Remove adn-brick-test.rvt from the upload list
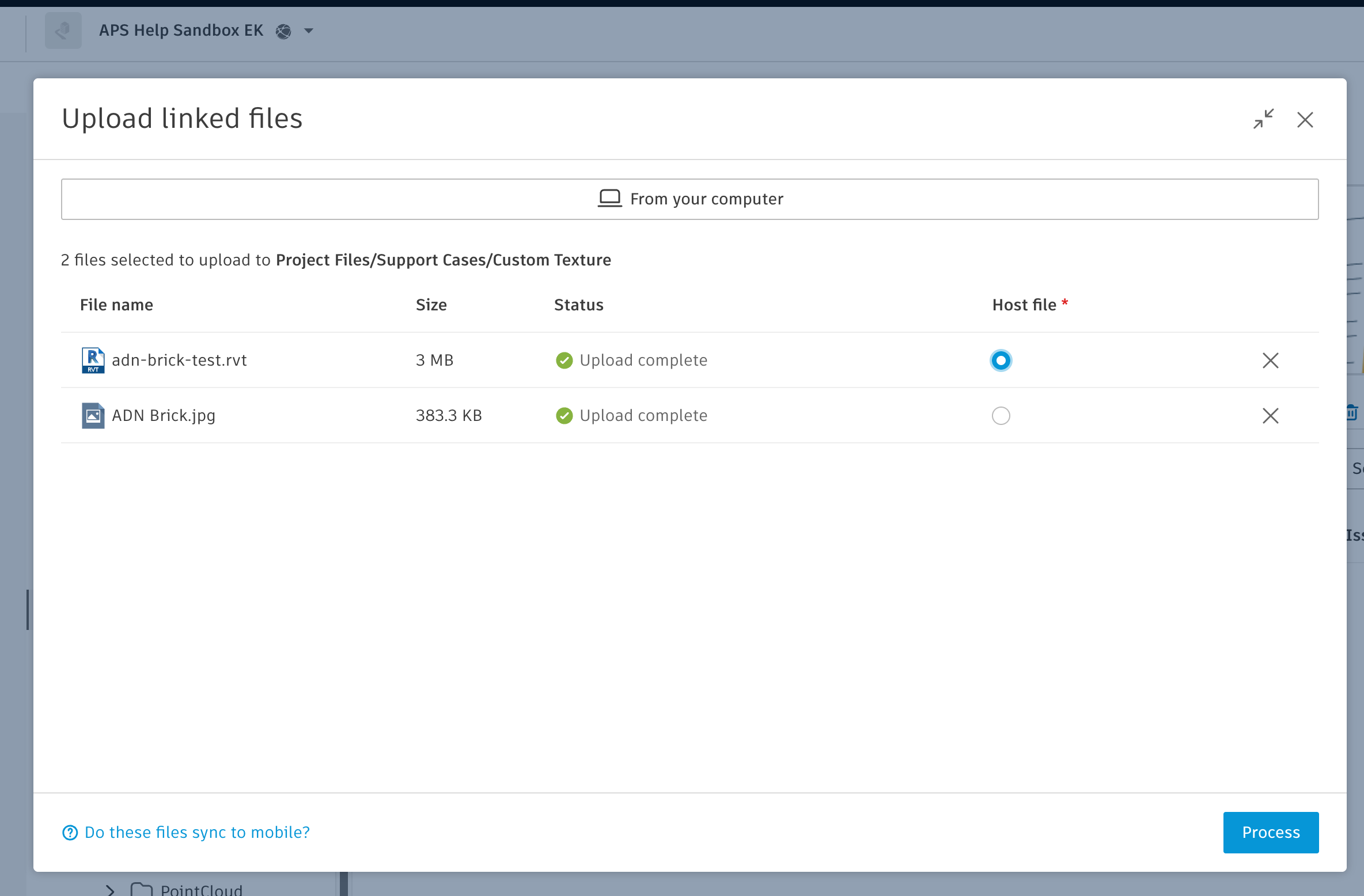This screenshot has height=896, width=1364. pos(1270,360)
